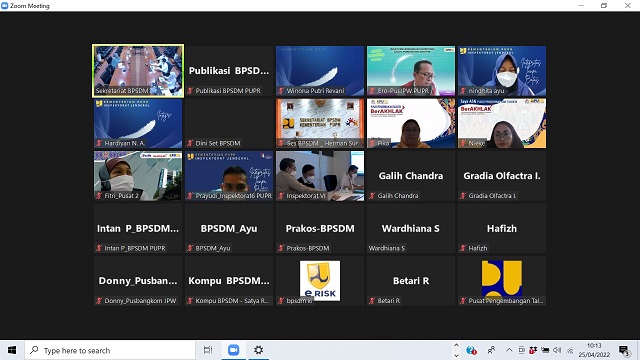This screenshot has width=640, height=360.
Task: Click muted mic icon beside Fika
Action: [372, 143]
